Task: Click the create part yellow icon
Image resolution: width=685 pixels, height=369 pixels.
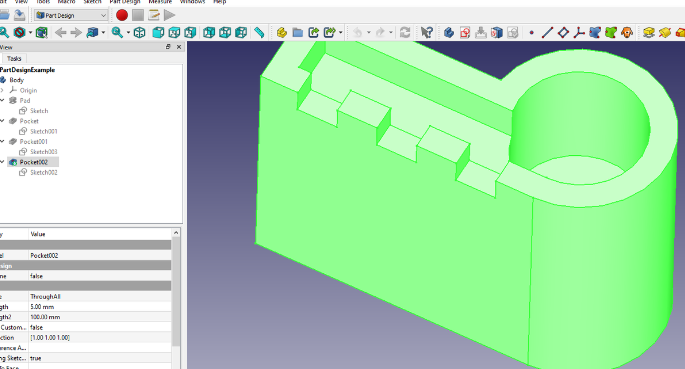Action: pos(282,32)
